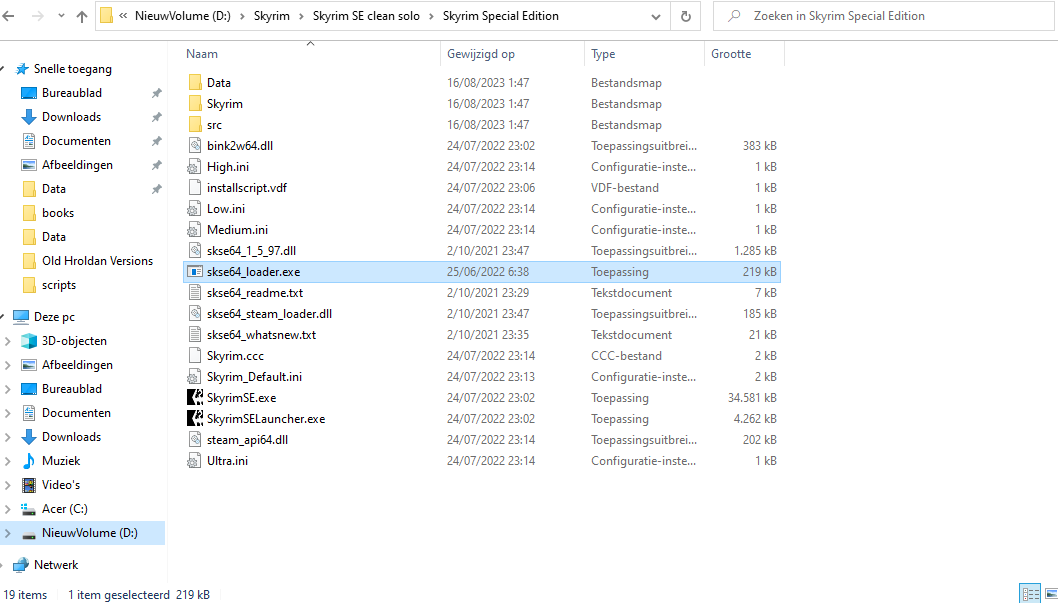Navigate forward with the forward arrow
The image size is (1058, 603).
pos(38,16)
